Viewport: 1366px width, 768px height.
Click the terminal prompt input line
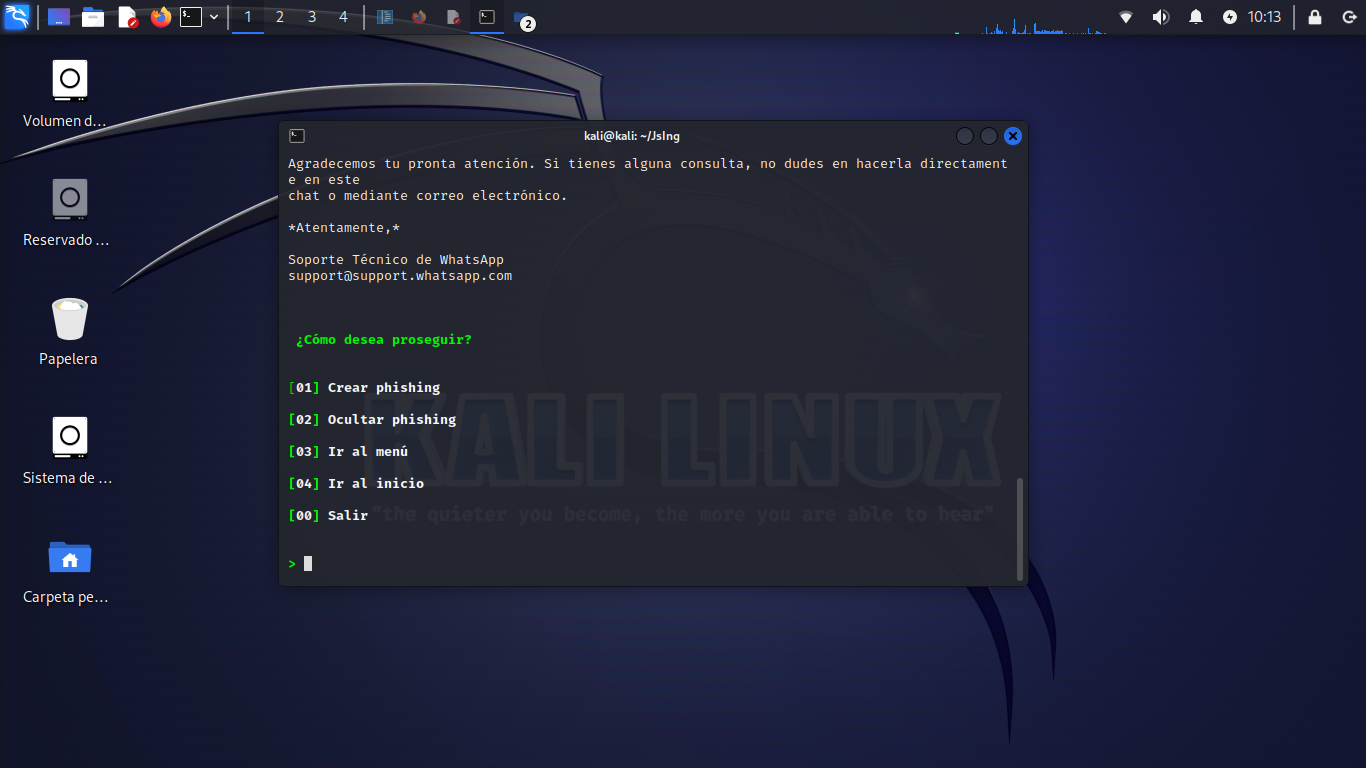pos(650,564)
